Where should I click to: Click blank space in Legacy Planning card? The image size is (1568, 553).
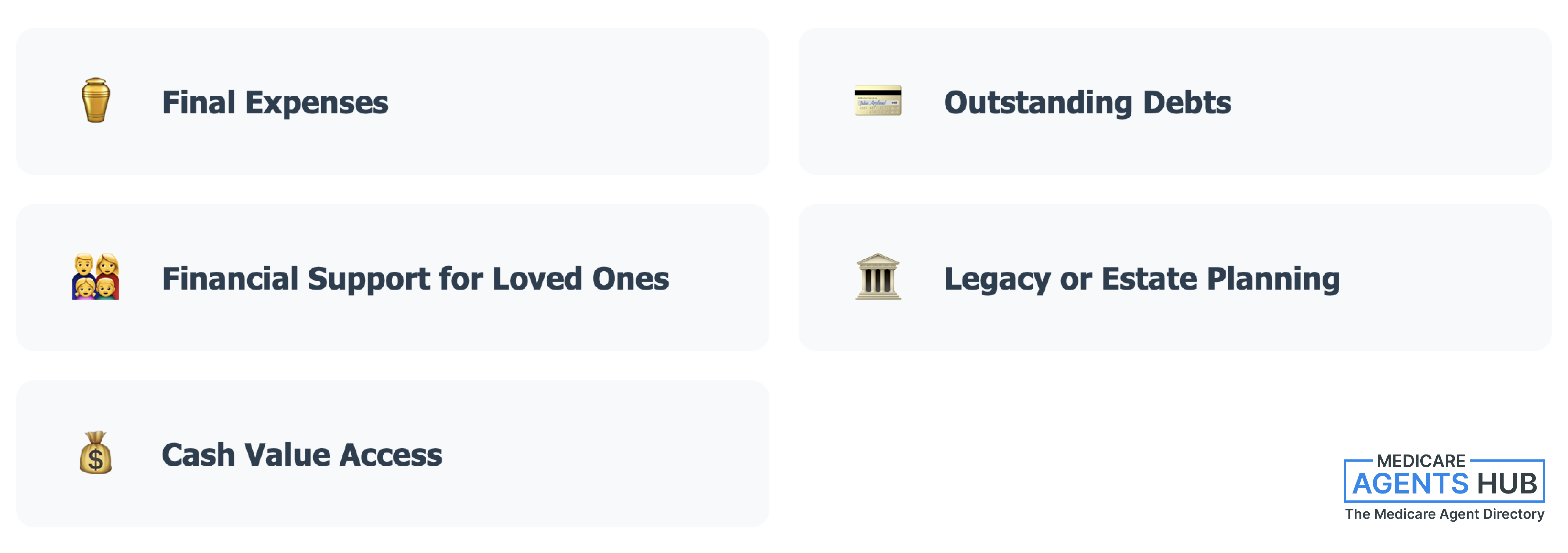coord(1449,316)
